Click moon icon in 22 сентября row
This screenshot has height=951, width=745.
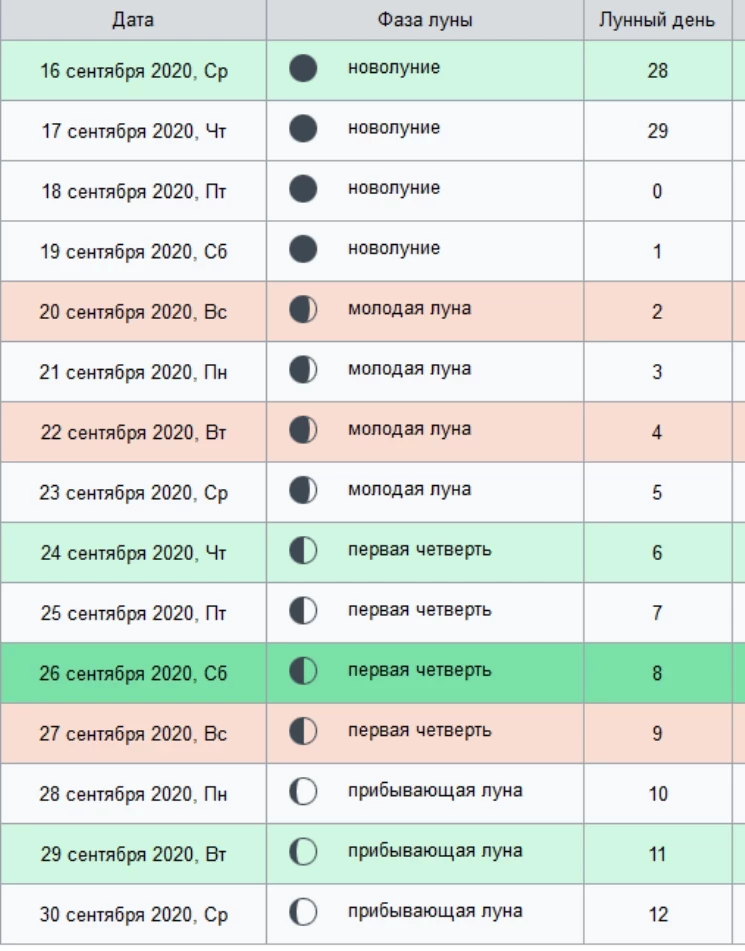tap(303, 430)
